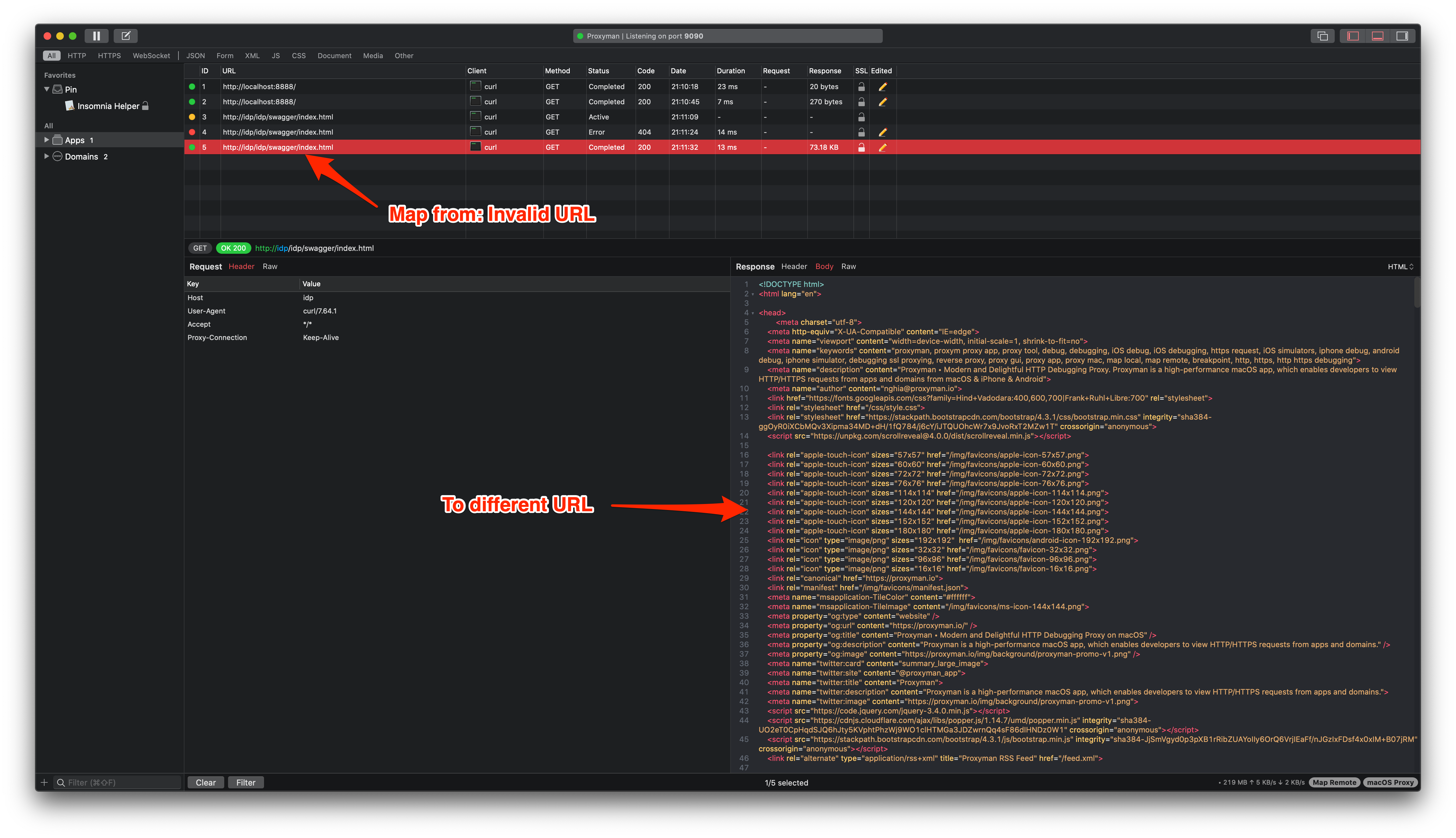Pause traffic capture with the pause button

coord(96,36)
